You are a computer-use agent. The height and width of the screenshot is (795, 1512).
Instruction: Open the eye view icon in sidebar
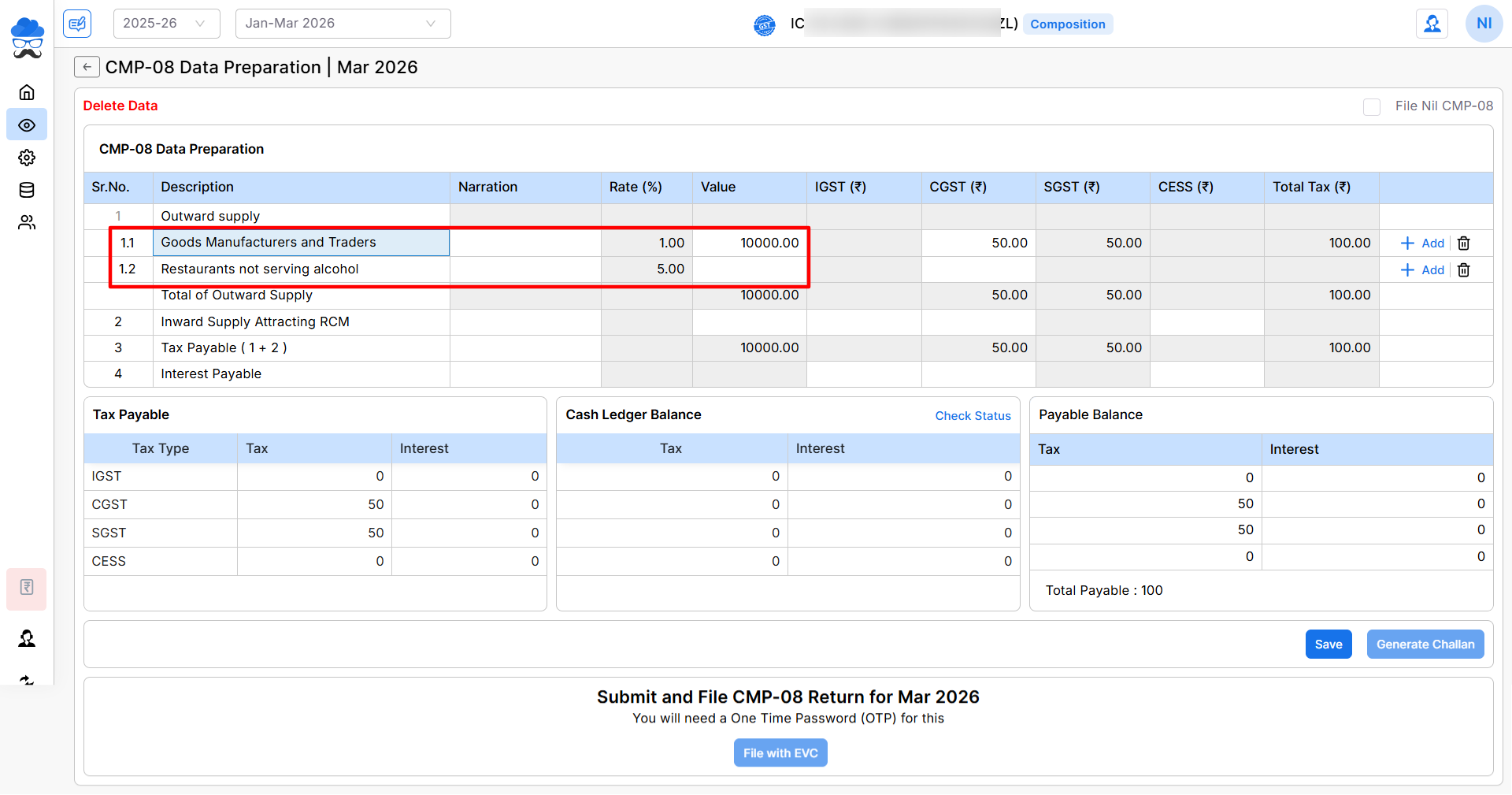(x=27, y=125)
